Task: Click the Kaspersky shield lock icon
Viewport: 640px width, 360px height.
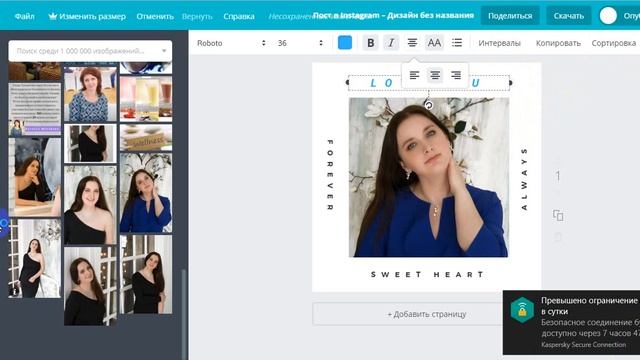Action: (522, 310)
